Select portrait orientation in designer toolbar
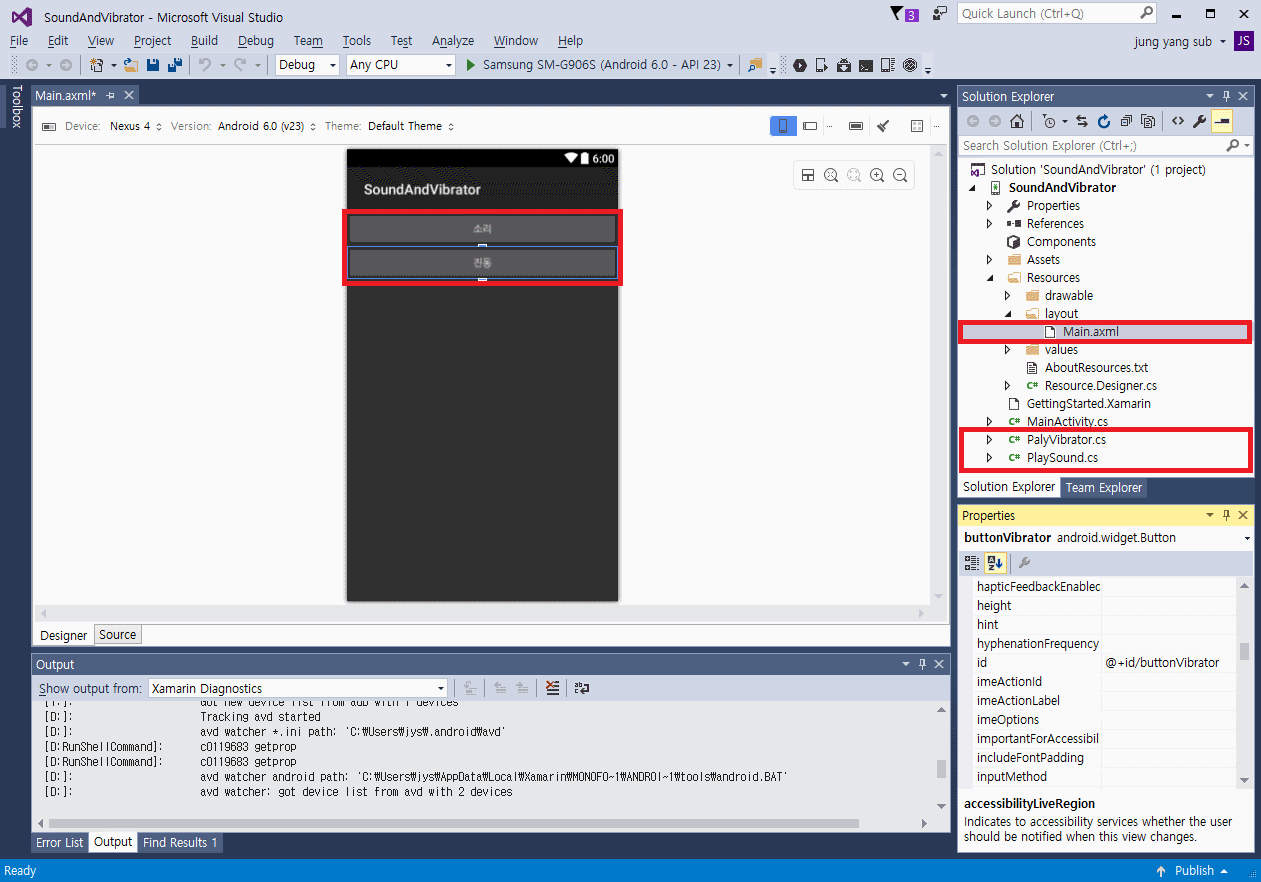 point(783,126)
